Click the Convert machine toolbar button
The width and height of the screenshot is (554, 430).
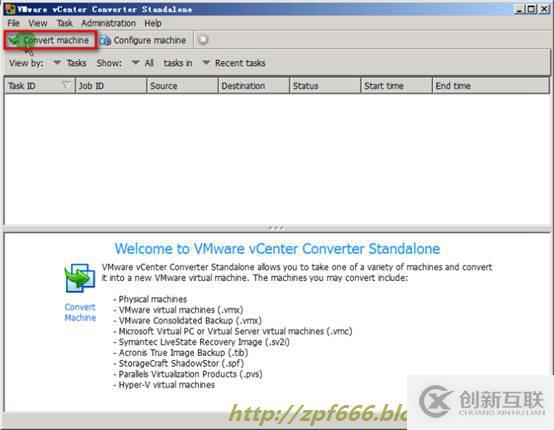pos(49,40)
